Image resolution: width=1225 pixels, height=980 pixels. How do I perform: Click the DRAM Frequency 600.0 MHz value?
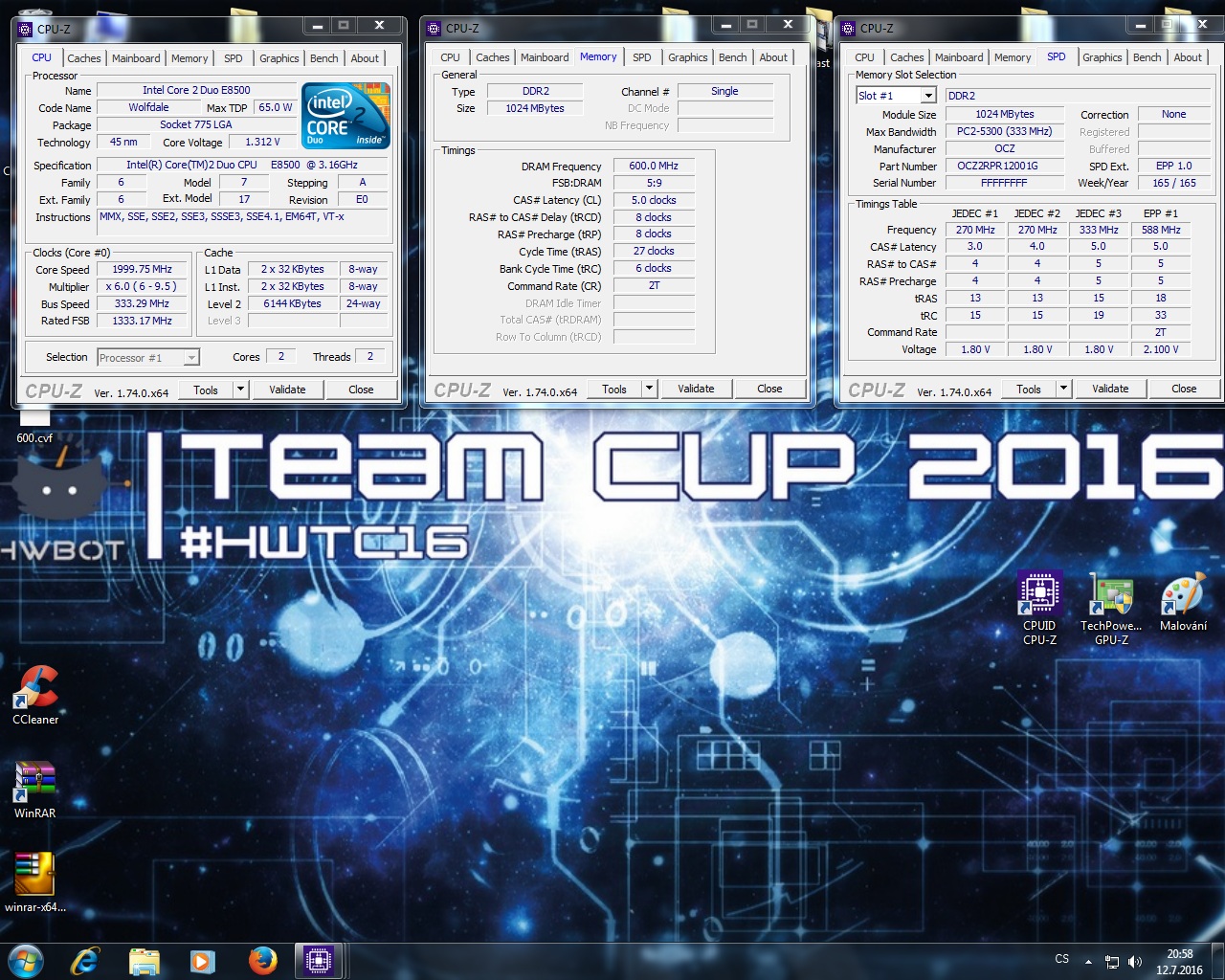[654, 166]
